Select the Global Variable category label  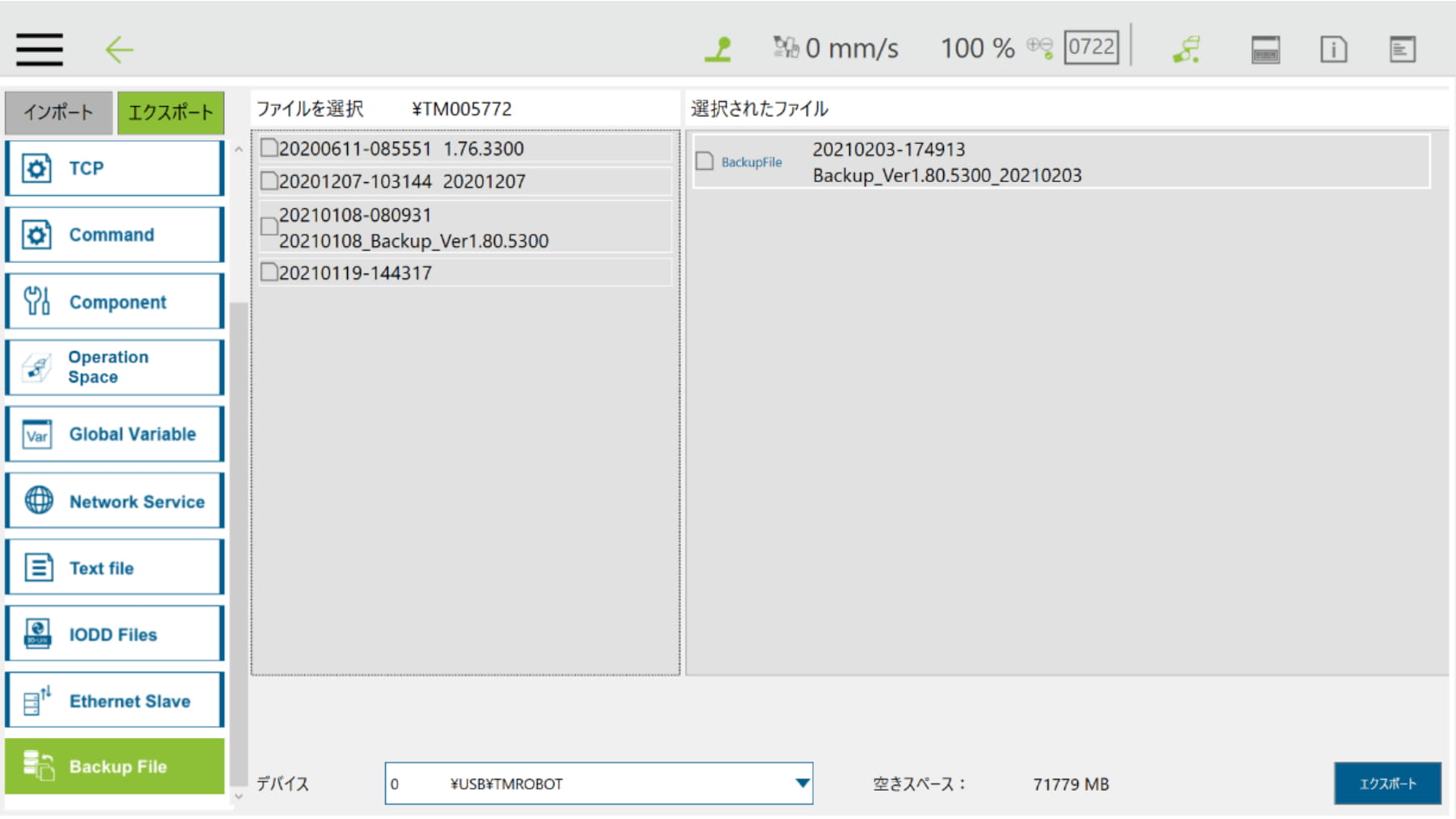click(133, 435)
